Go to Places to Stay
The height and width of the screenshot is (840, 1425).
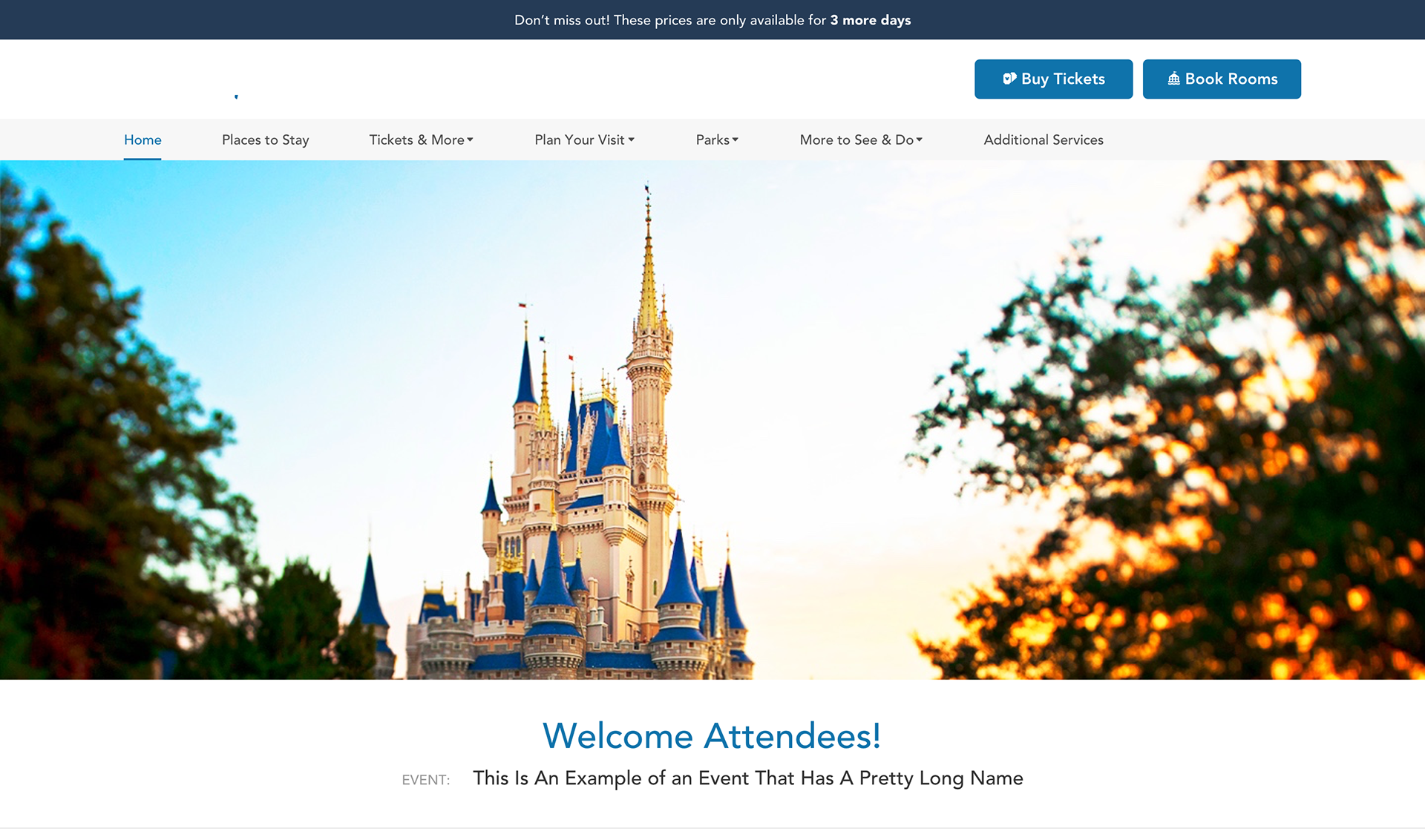click(x=265, y=140)
